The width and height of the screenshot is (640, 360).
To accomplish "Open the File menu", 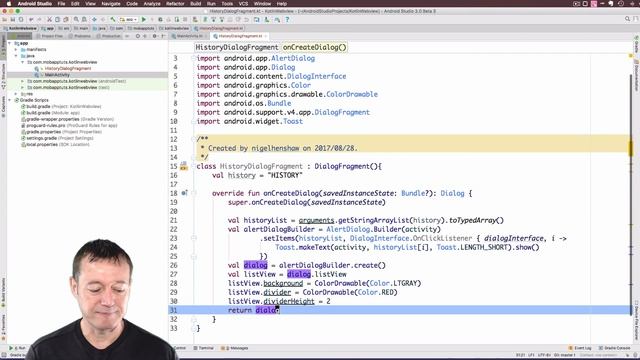I will (x=61, y=4).
